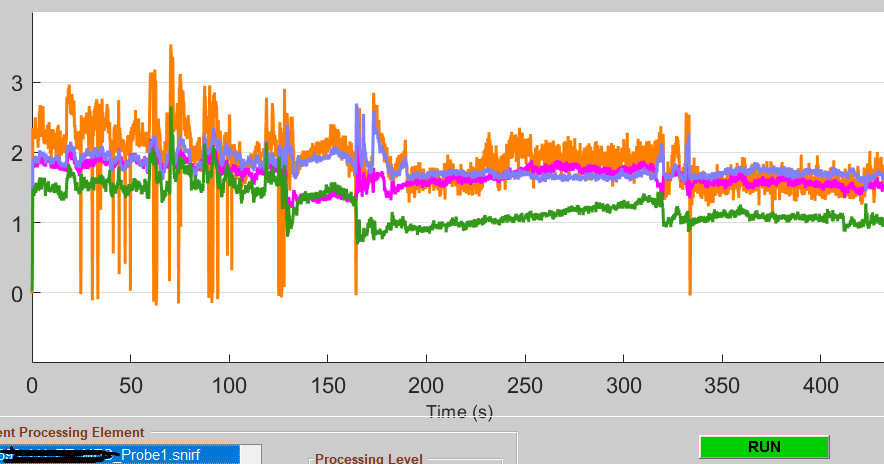Click the purple spike near 165 seconds
The image size is (884, 464).
(x=357, y=108)
